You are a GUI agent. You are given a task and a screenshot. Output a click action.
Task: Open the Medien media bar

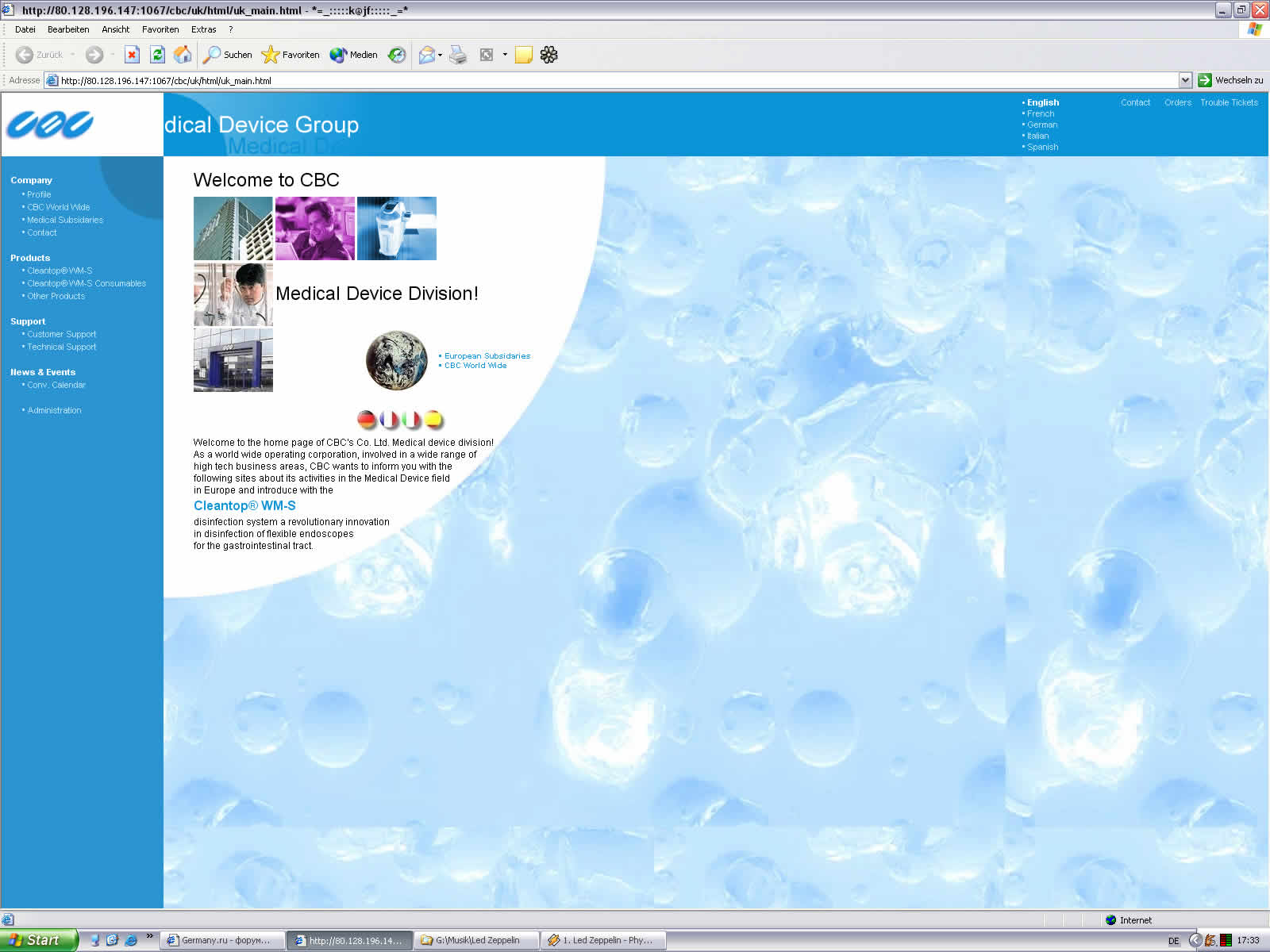[x=354, y=55]
